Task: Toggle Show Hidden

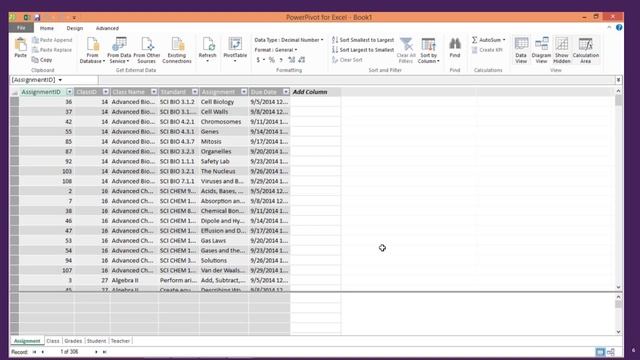Action: (x=562, y=50)
